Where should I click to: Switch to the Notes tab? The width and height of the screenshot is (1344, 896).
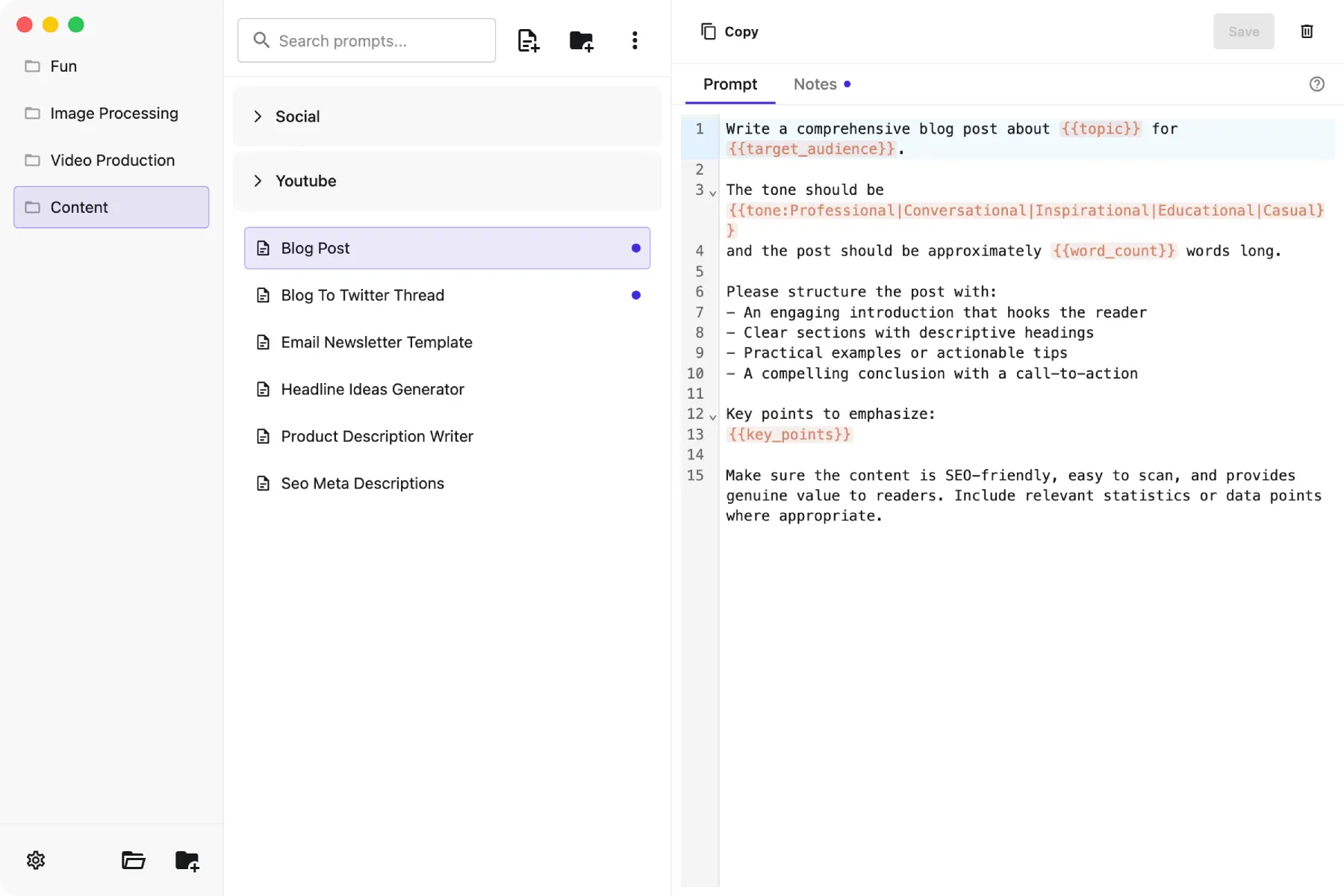[x=815, y=84]
